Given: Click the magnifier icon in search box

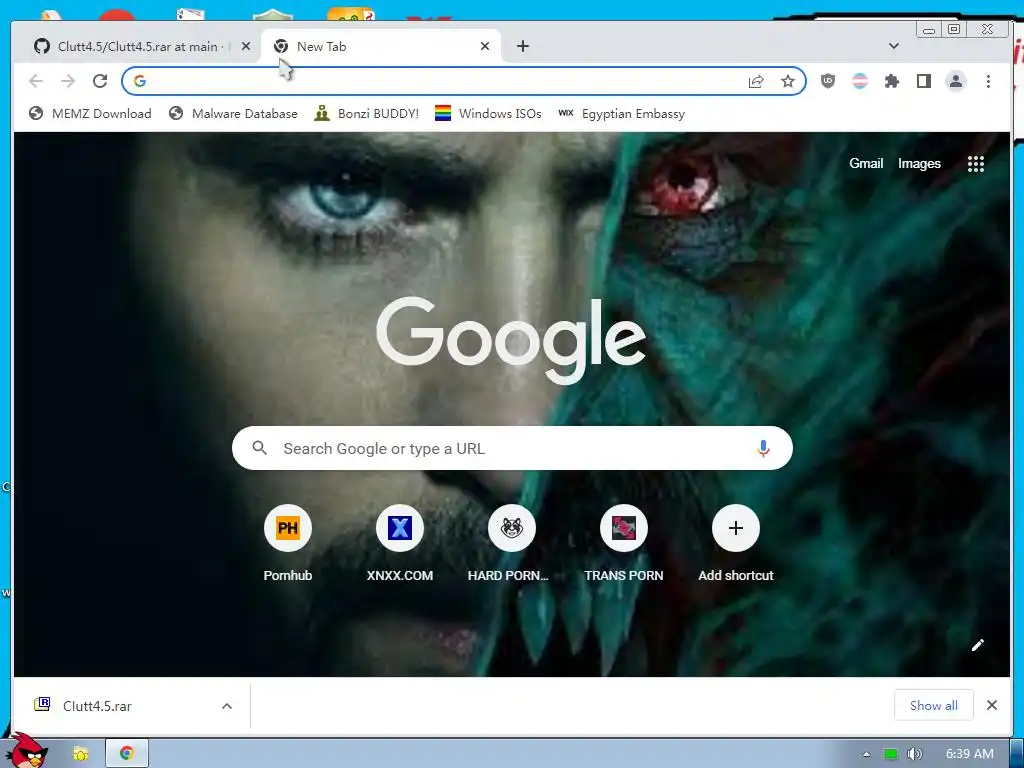Looking at the screenshot, I should [x=259, y=448].
